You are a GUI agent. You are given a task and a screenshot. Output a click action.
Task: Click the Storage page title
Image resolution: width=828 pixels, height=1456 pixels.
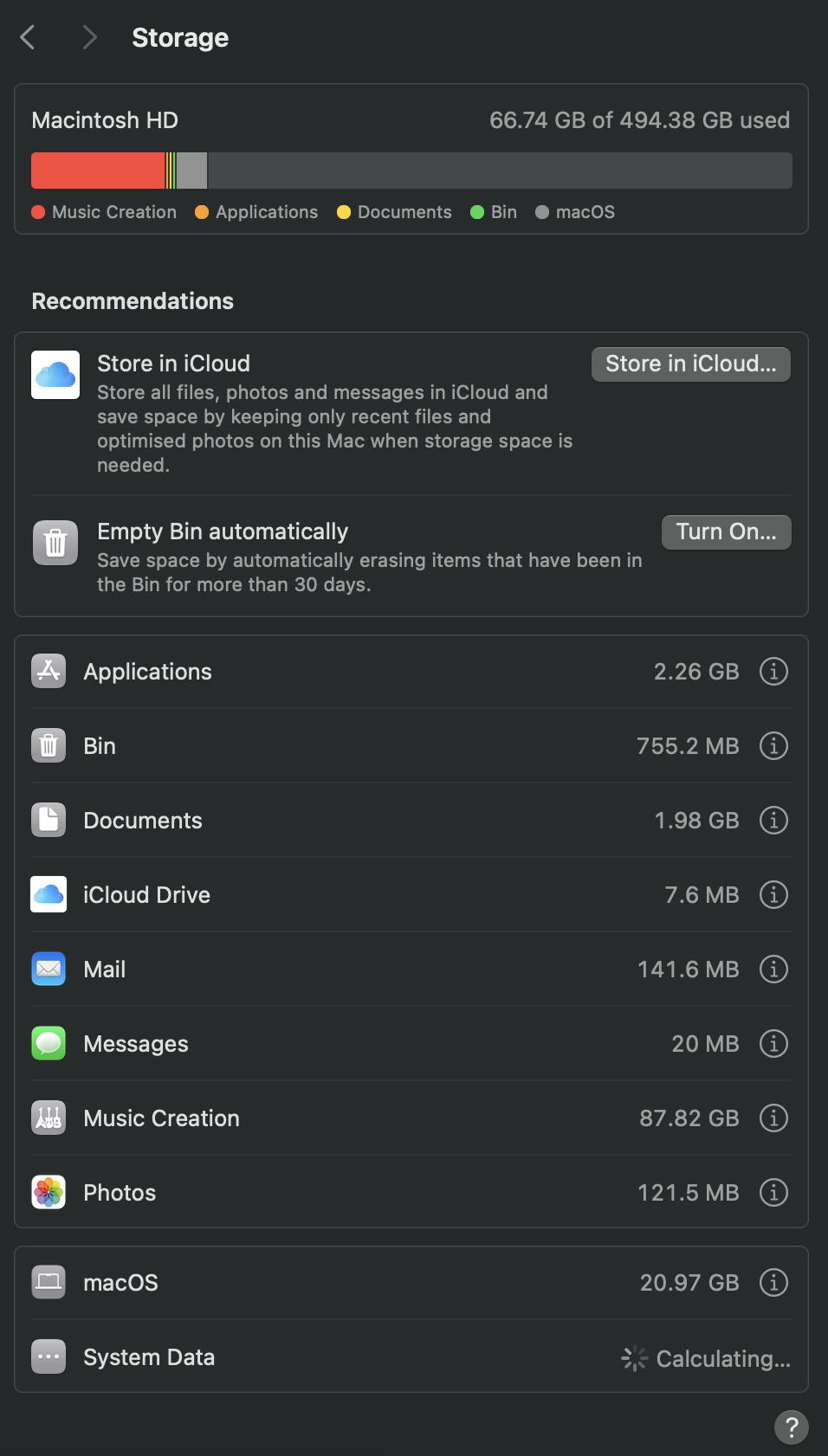point(180,37)
